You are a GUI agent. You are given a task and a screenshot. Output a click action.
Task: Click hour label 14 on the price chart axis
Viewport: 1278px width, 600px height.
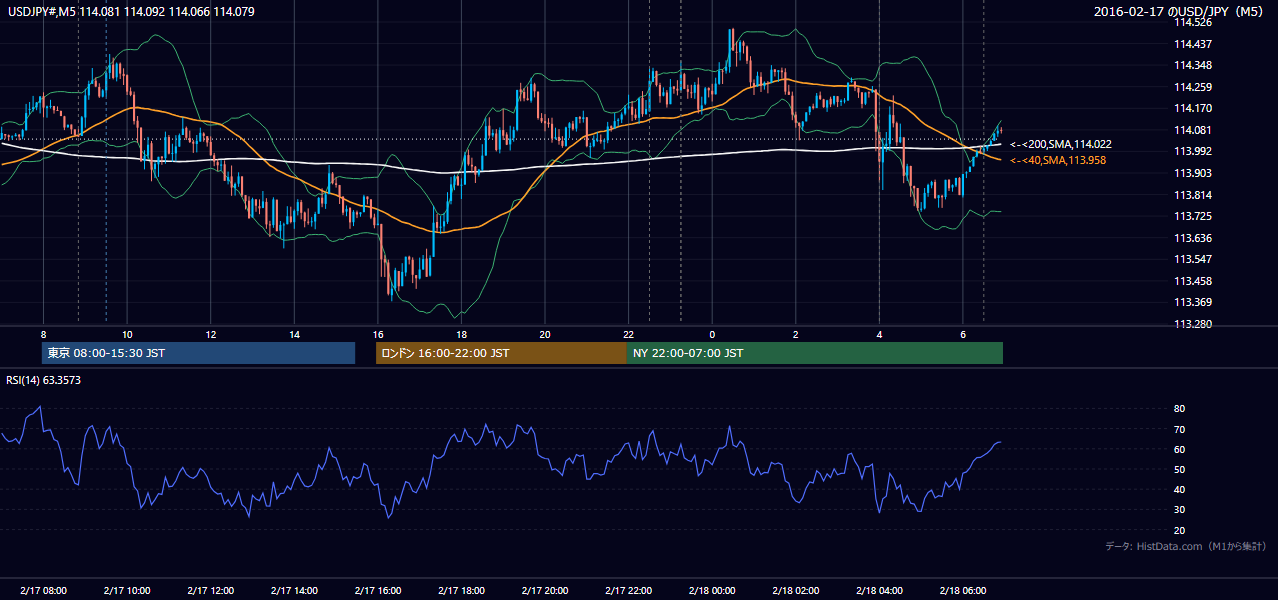(294, 334)
